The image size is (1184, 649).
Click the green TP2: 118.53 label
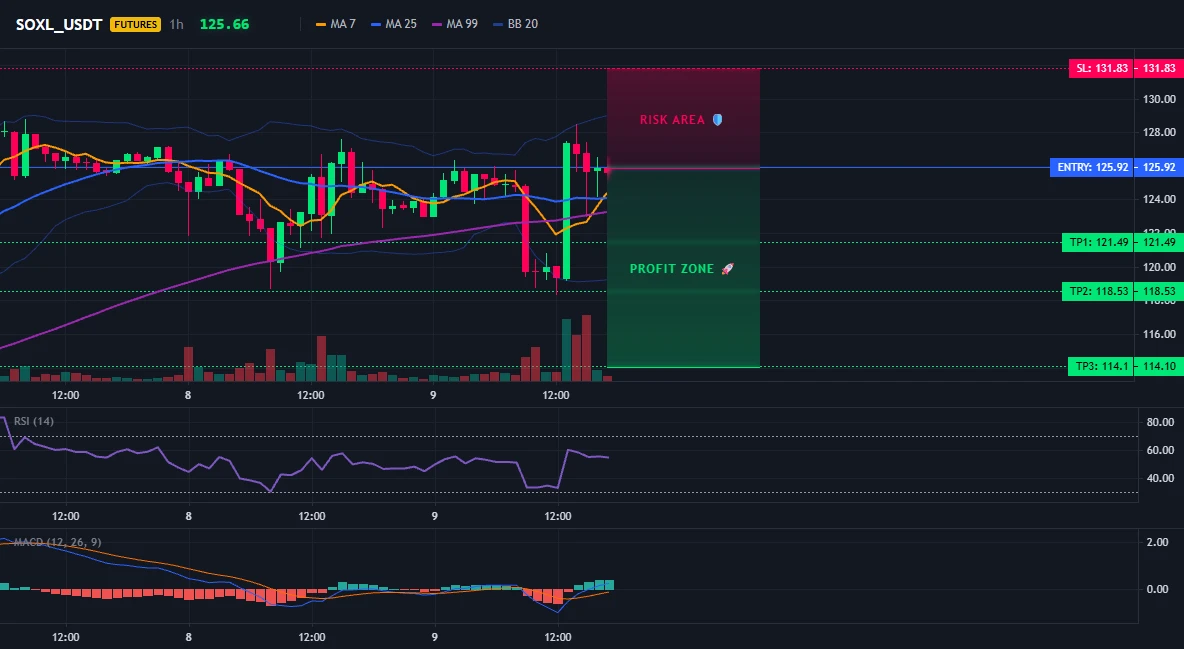(x=1099, y=291)
